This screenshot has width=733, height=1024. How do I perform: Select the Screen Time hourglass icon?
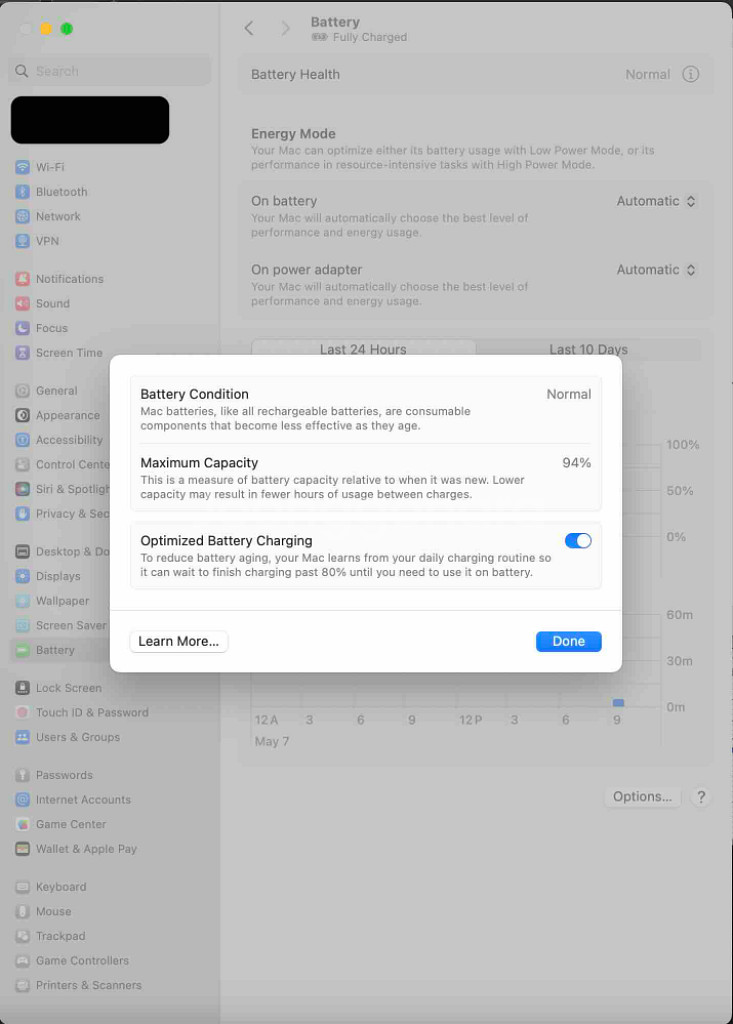click(22, 353)
